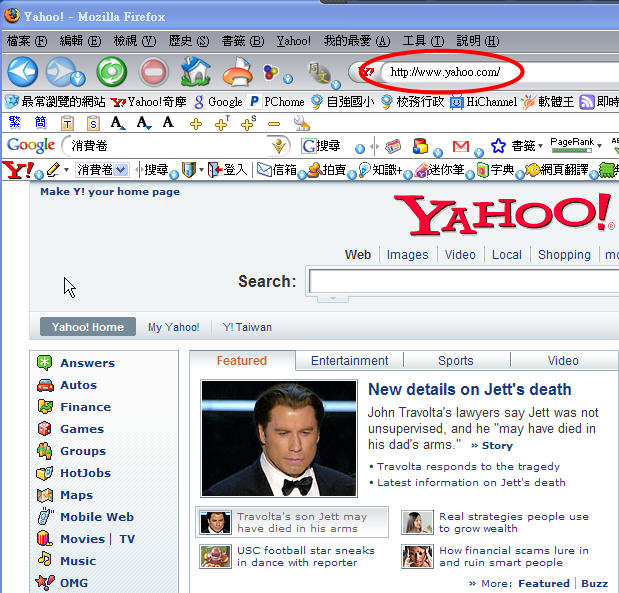
Task: Click 登入 sign-in on Yahoo toolbar
Action: (228, 170)
